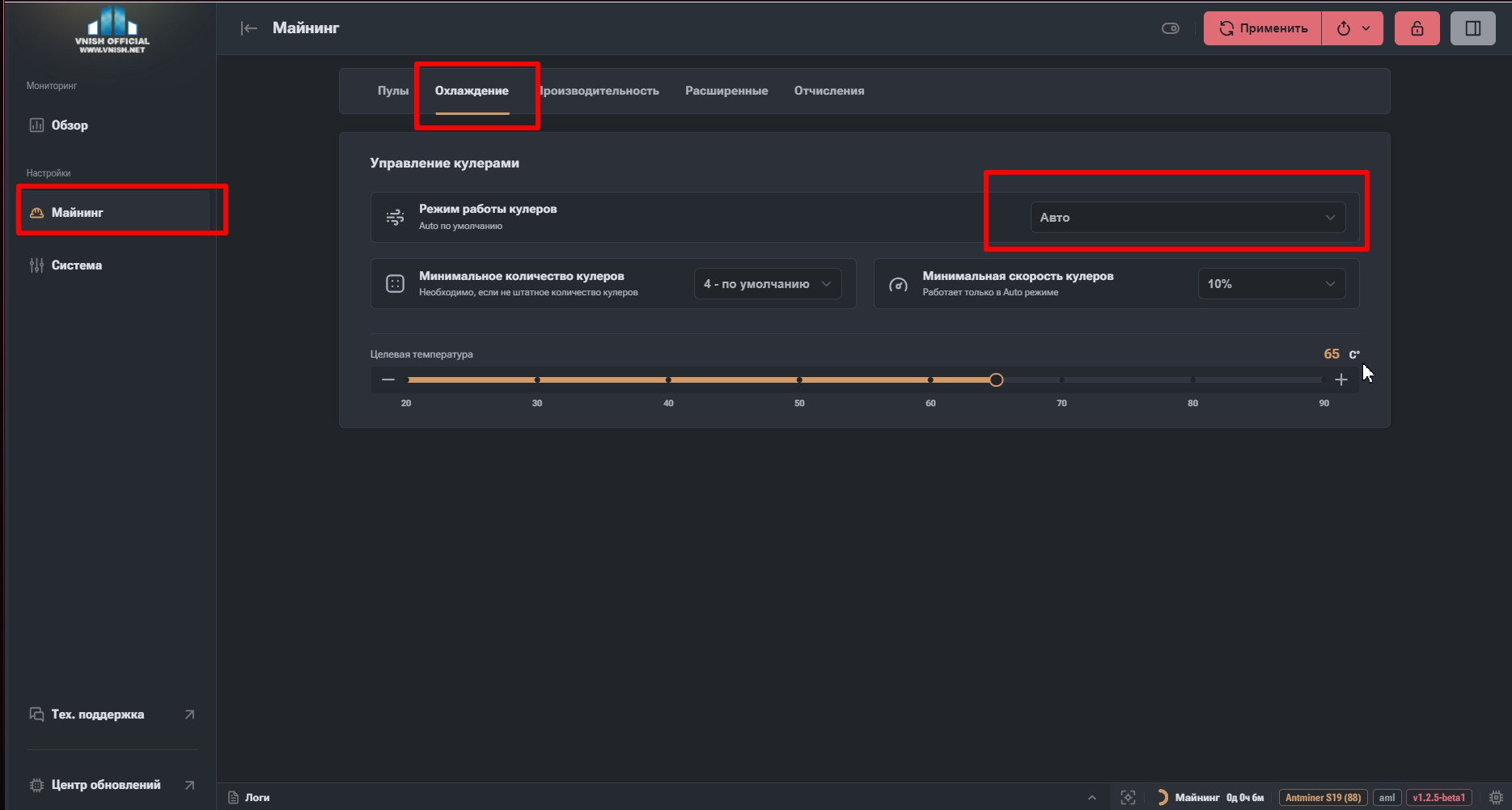Screen dimensions: 1512x810
Task: Collapse the sidebar with the arrow icon
Action: pyautogui.click(x=249, y=28)
